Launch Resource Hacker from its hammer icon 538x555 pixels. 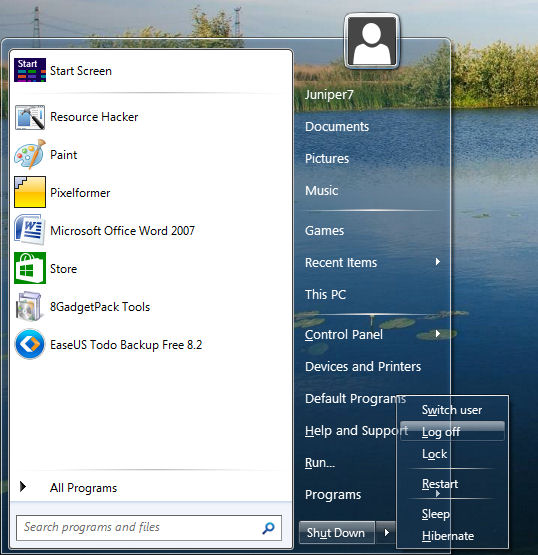30,117
